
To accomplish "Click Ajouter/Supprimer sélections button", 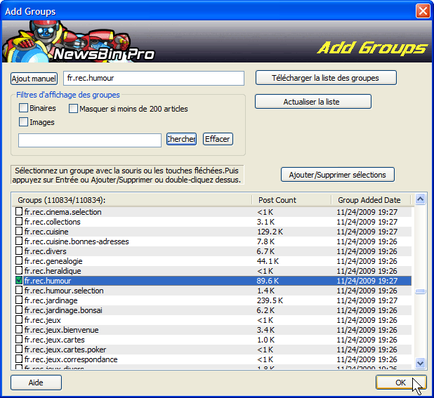I will click(x=337, y=175).
